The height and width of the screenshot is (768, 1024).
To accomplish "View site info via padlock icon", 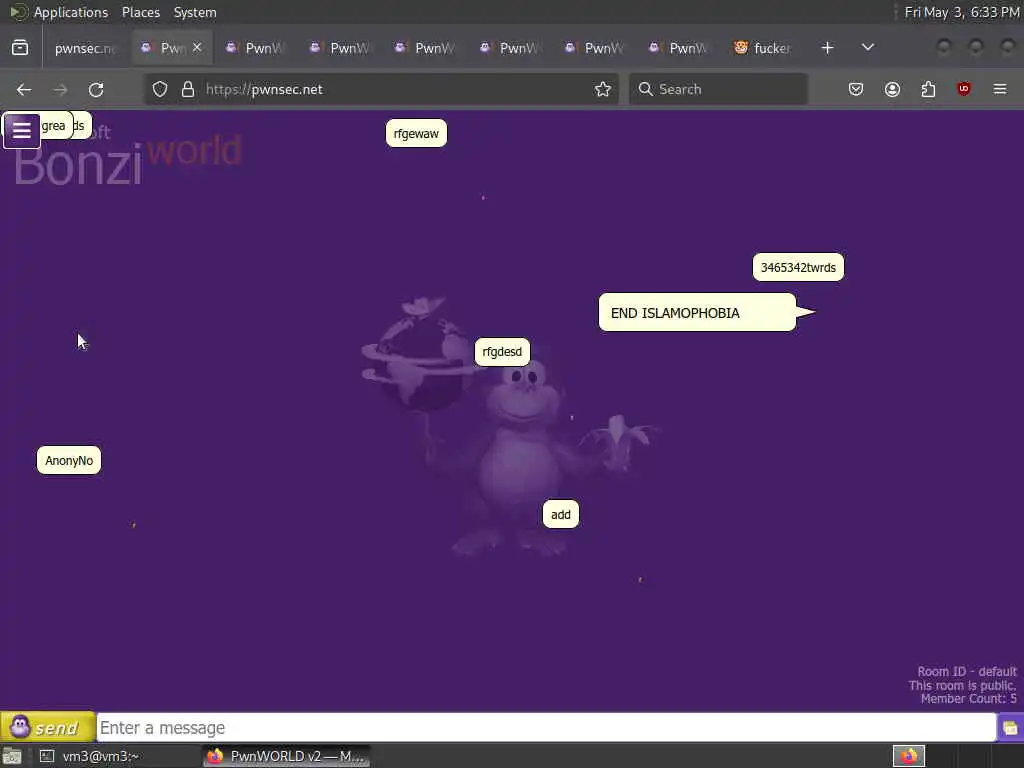I will click(188, 89).
